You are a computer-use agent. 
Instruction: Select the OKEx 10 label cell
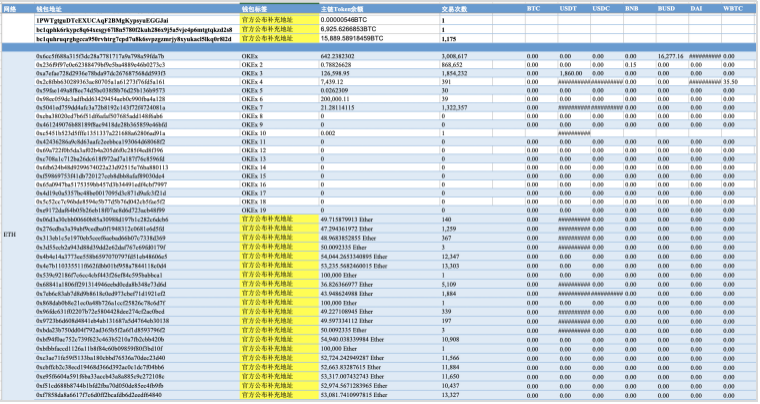tap(254, 133)
